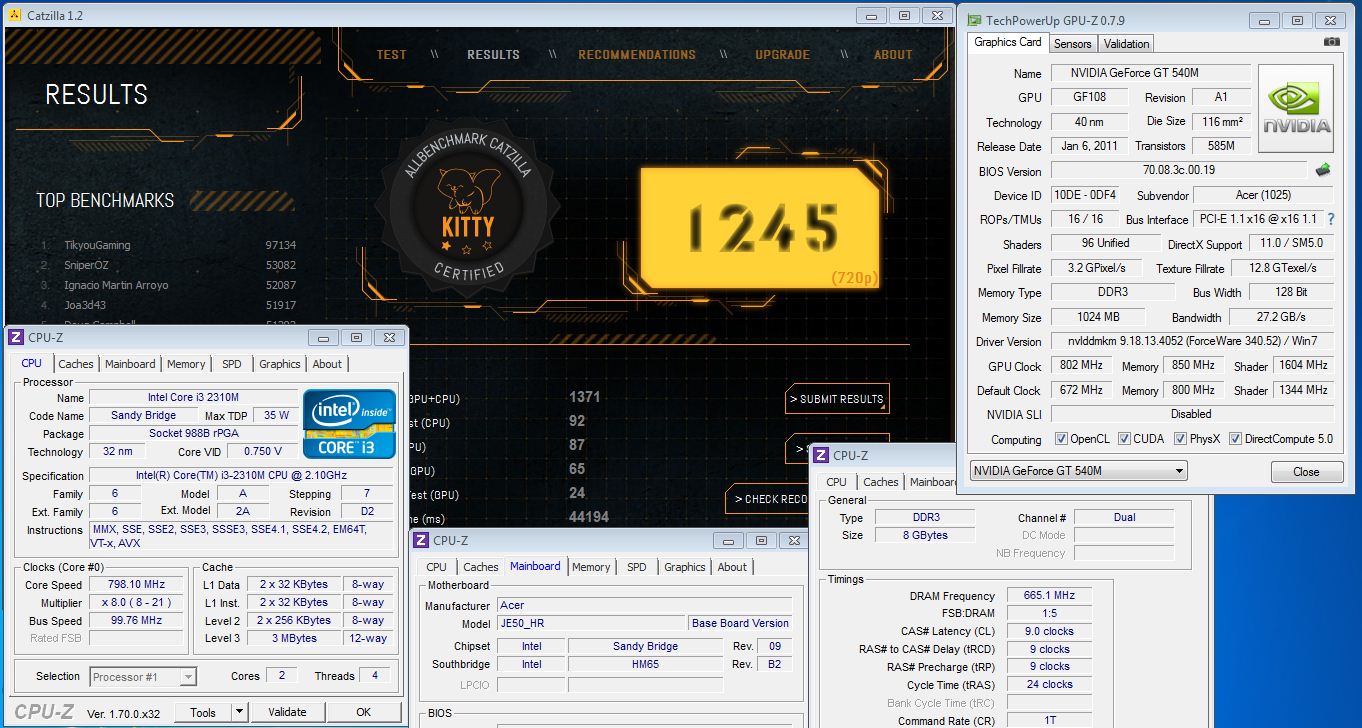The width and height of the screenshot is (1362, 728).
Task: Open the Memory tab in the Mainboard CPU-Z window
Action: pyautogui.click(x=591, y=567)
